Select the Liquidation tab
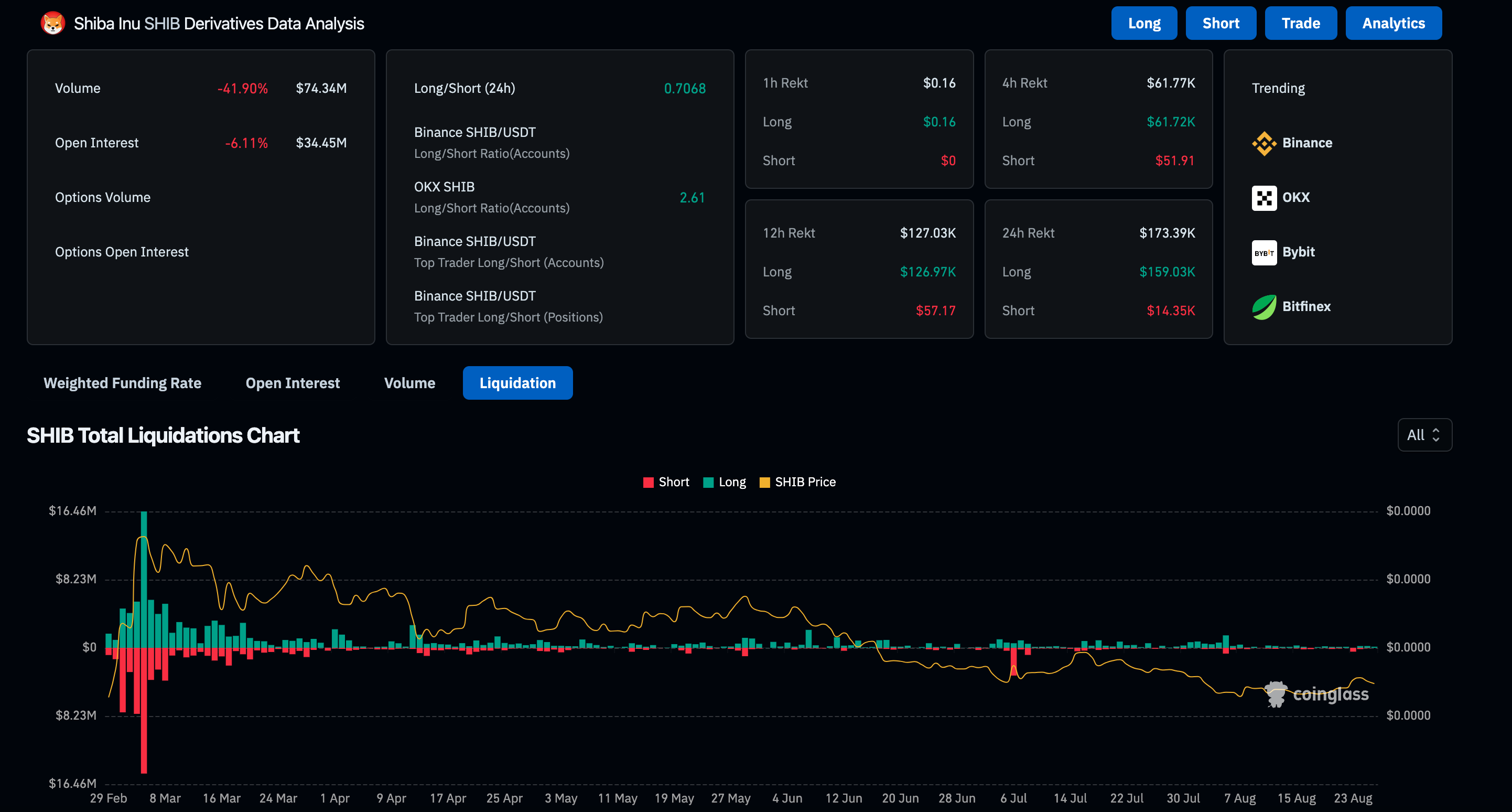Viewport: 1512px width, 812px height. coord(517,383)
